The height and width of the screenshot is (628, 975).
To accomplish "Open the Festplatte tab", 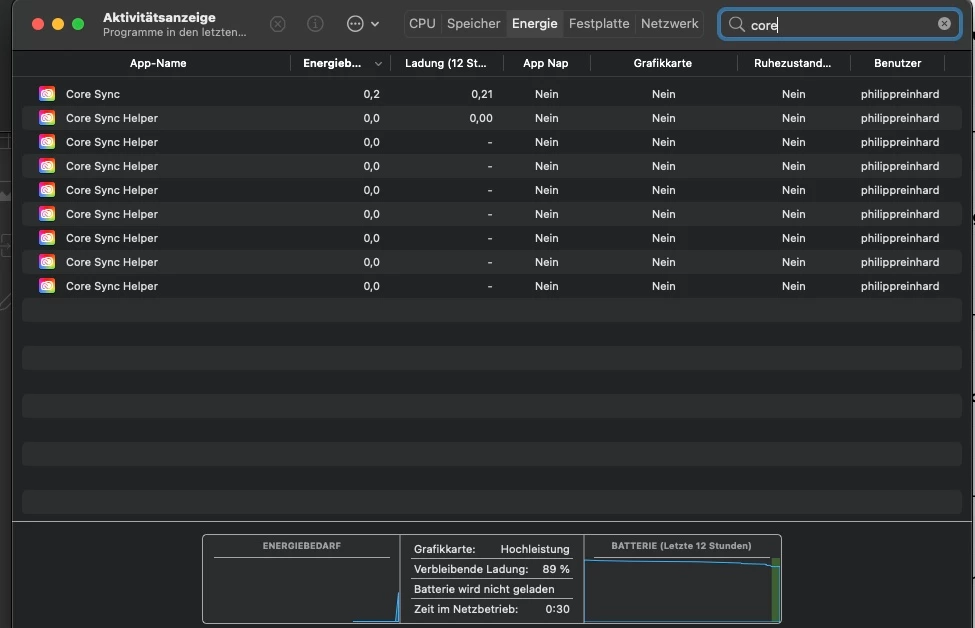I will pos(599,24).
